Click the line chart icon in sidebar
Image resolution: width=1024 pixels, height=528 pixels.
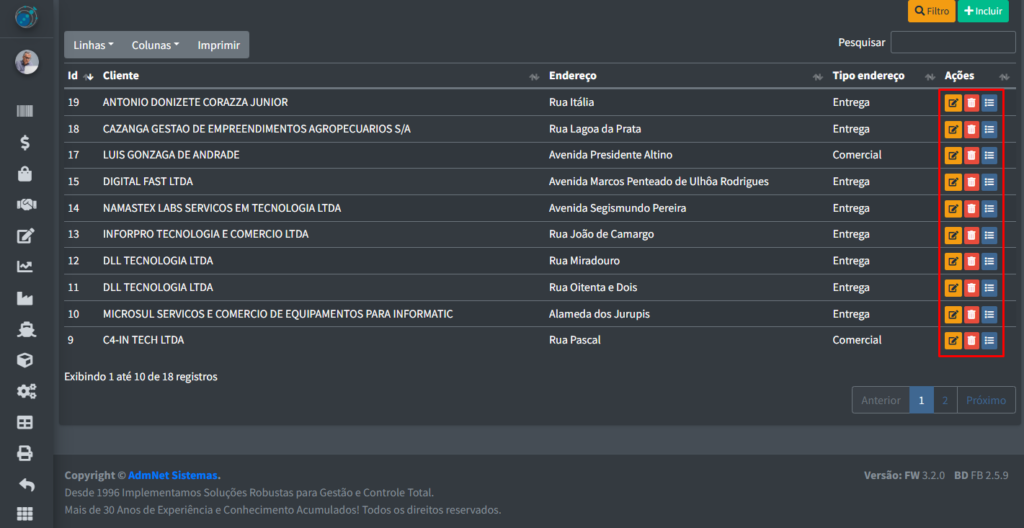tap(26, 267)
